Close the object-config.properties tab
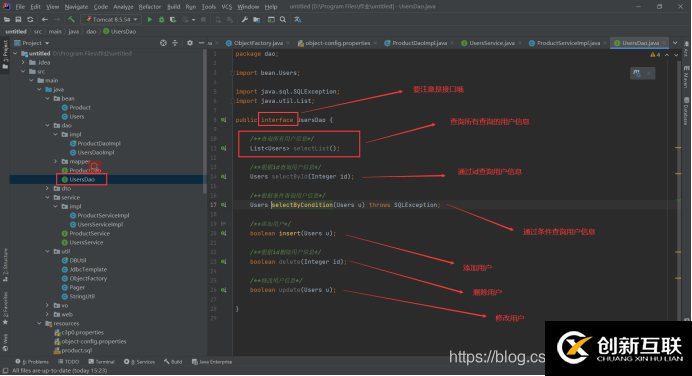The height and width of the screenshot is (376, 692). point(375,43)
